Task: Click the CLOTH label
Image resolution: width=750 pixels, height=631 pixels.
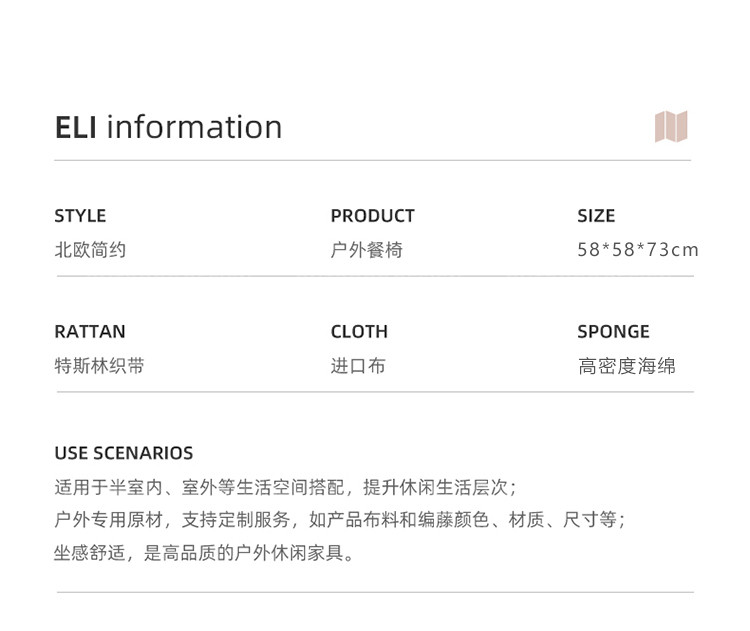Action: click(x=359, y=332)
